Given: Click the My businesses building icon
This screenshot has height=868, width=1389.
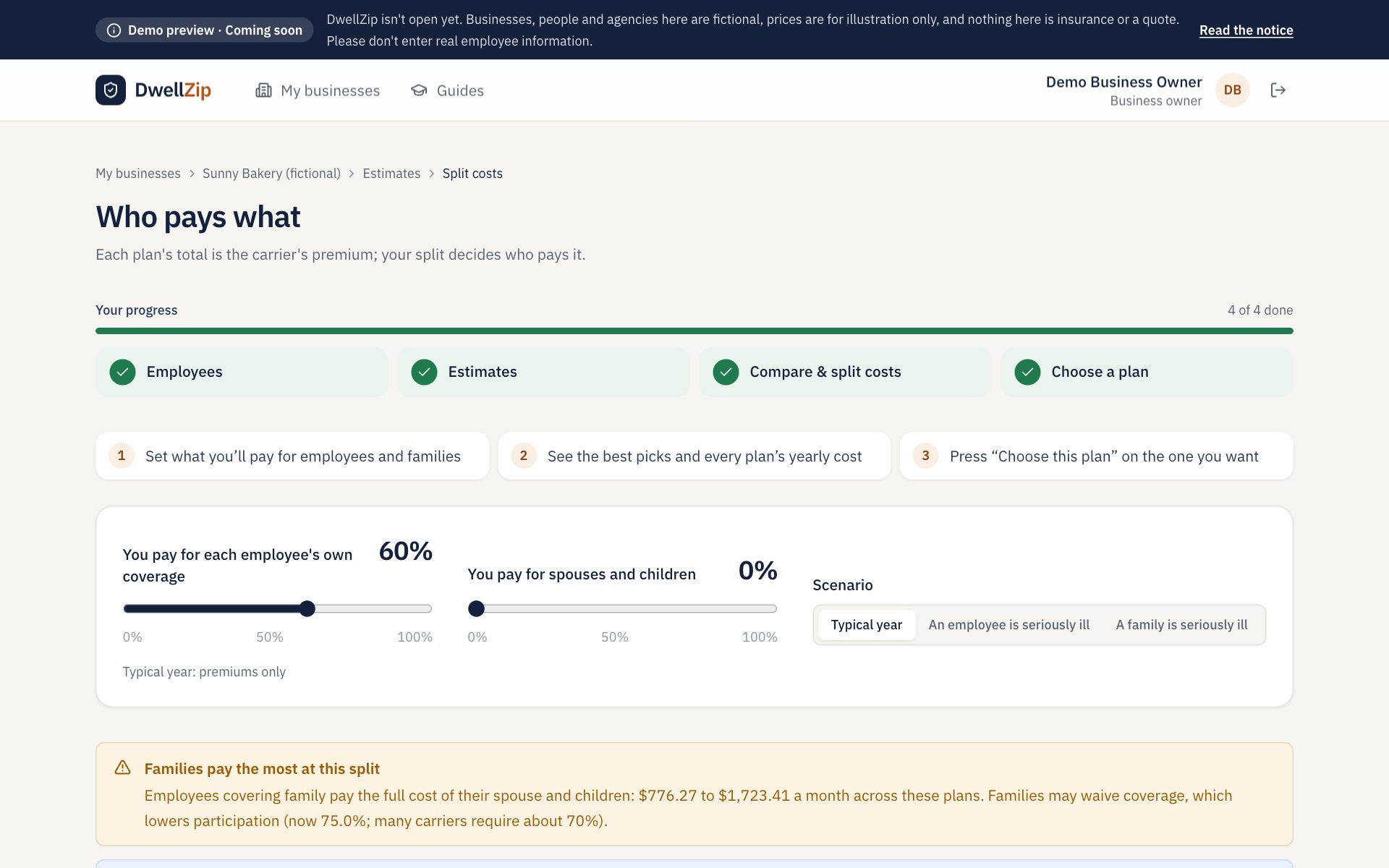Looking at the screenshot, I should pyautogui.click(x=263, y=90).
